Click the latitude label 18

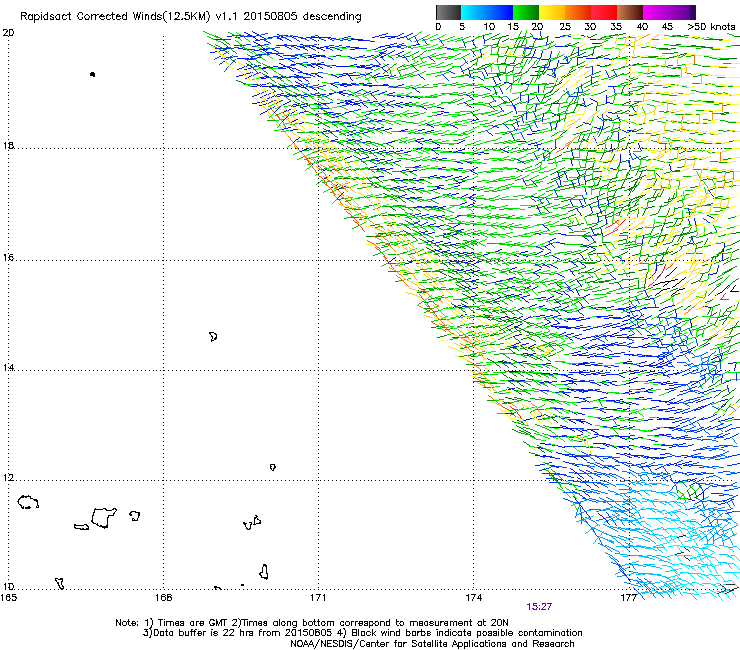pyautogui.click(x=8, y=145)
